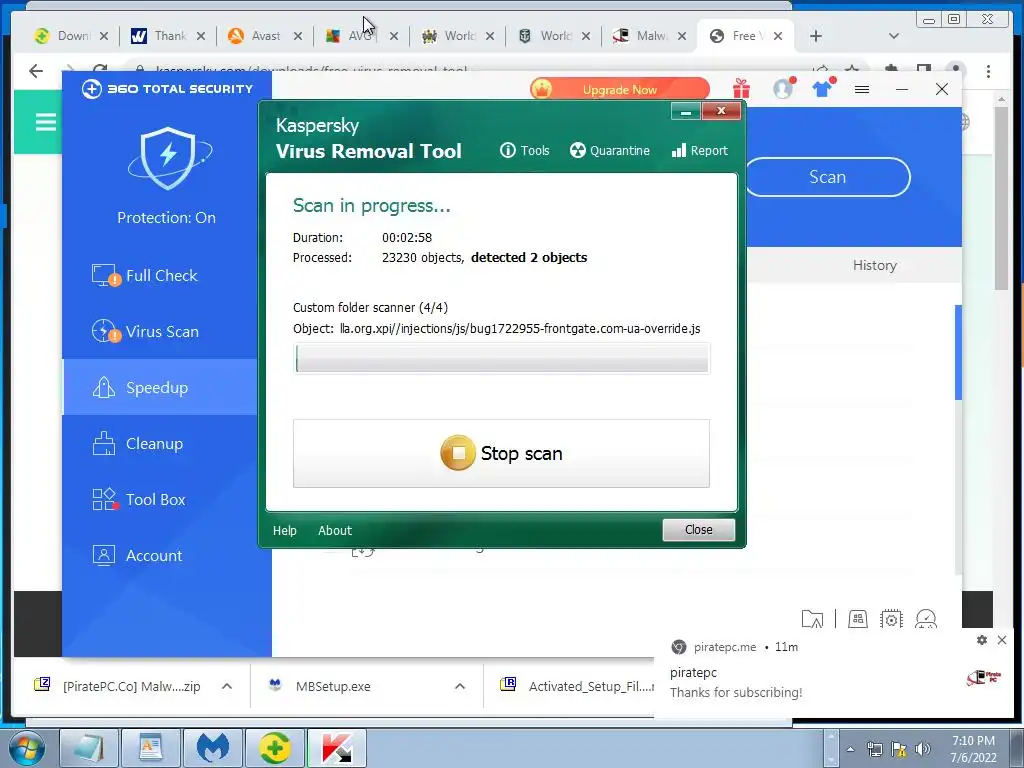Open Malwarebytes from the taskbar
This screenshot has height=768, width=1024.
point(213,748)
